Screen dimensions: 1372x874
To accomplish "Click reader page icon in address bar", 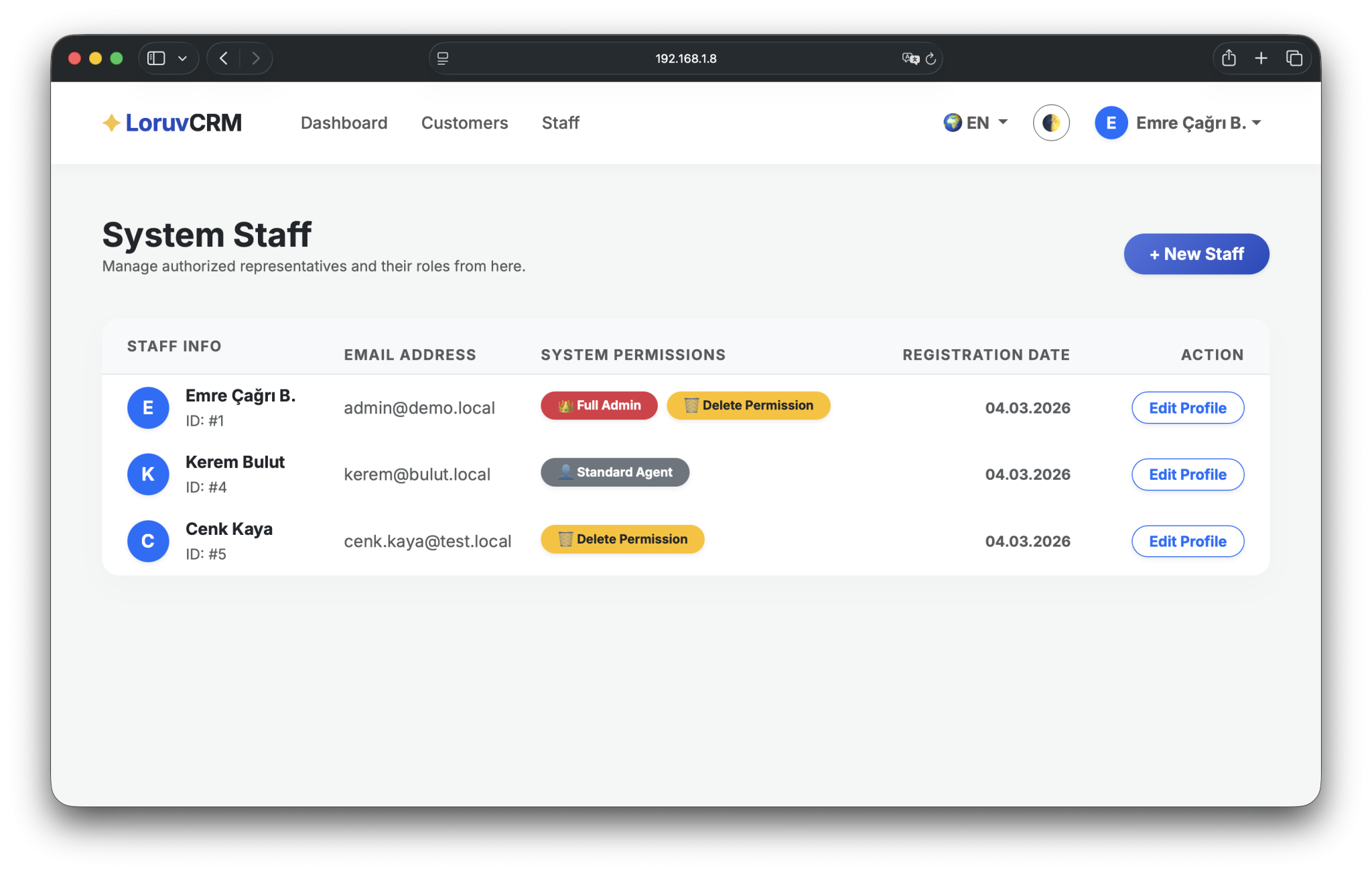I will click(443, 59).
